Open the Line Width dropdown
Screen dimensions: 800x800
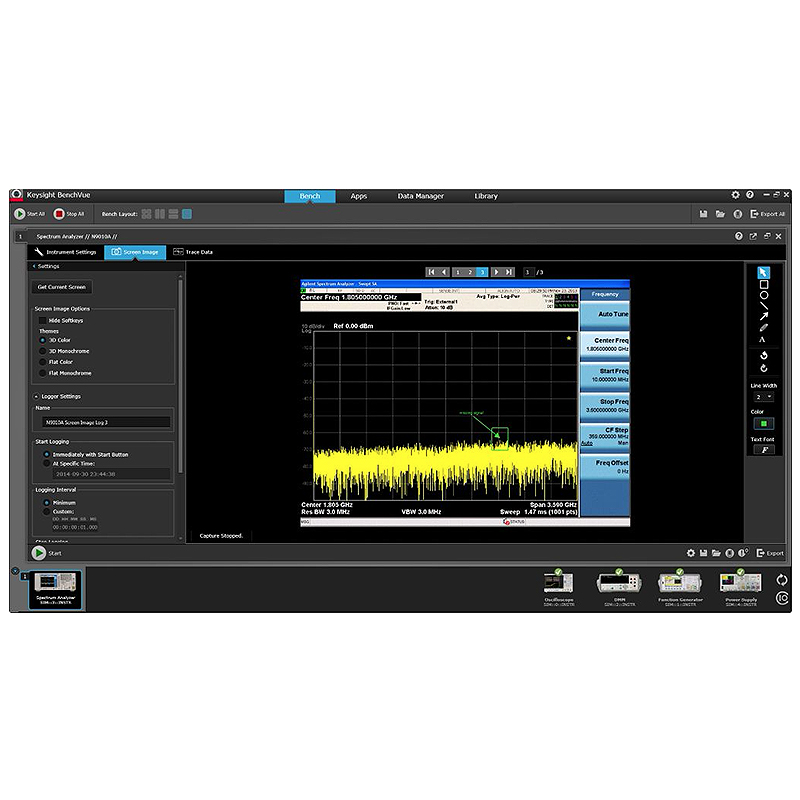[x=763, y=397]
